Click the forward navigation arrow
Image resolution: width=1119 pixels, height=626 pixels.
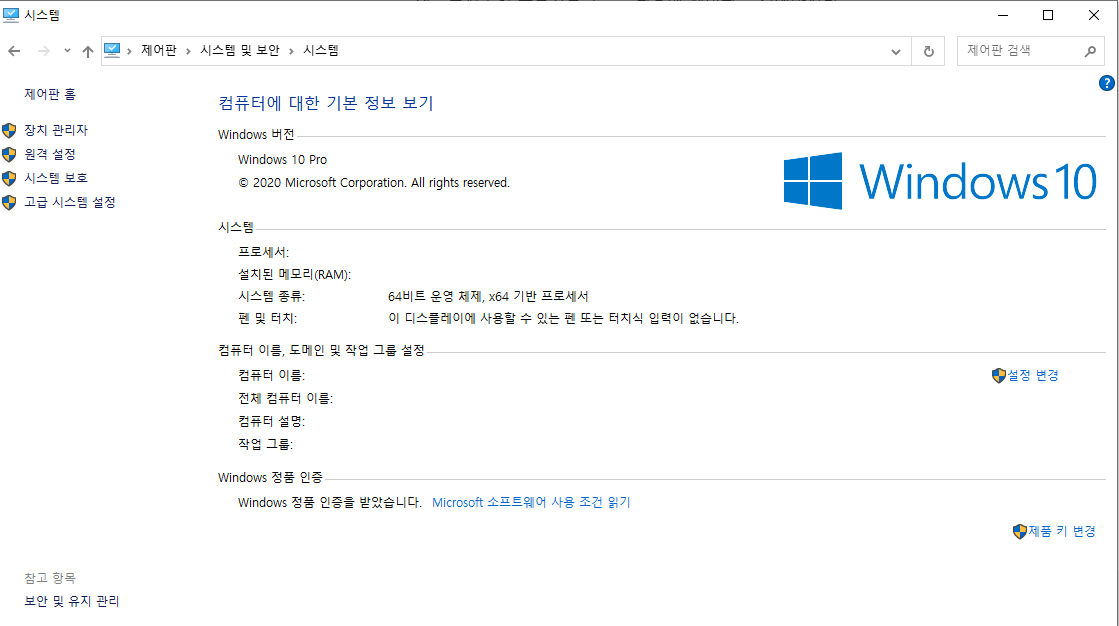pos(44,51)
